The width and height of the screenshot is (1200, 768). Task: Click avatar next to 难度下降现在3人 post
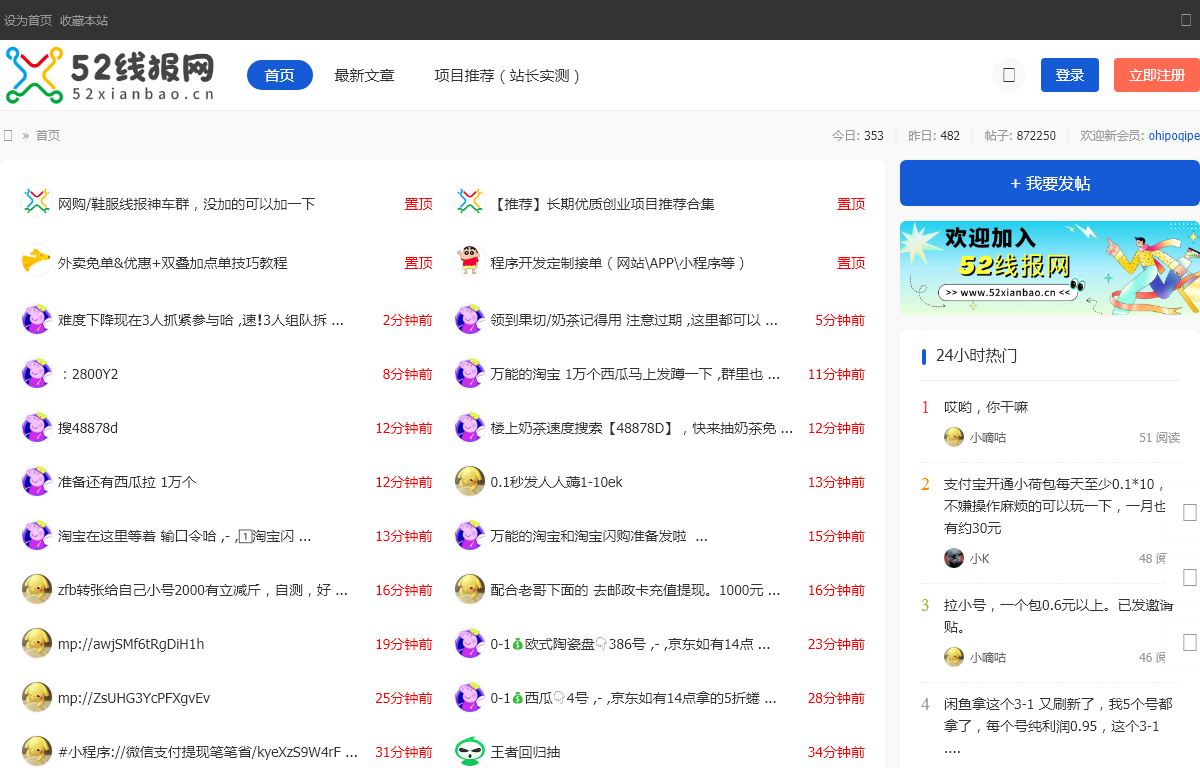point(37,319)
